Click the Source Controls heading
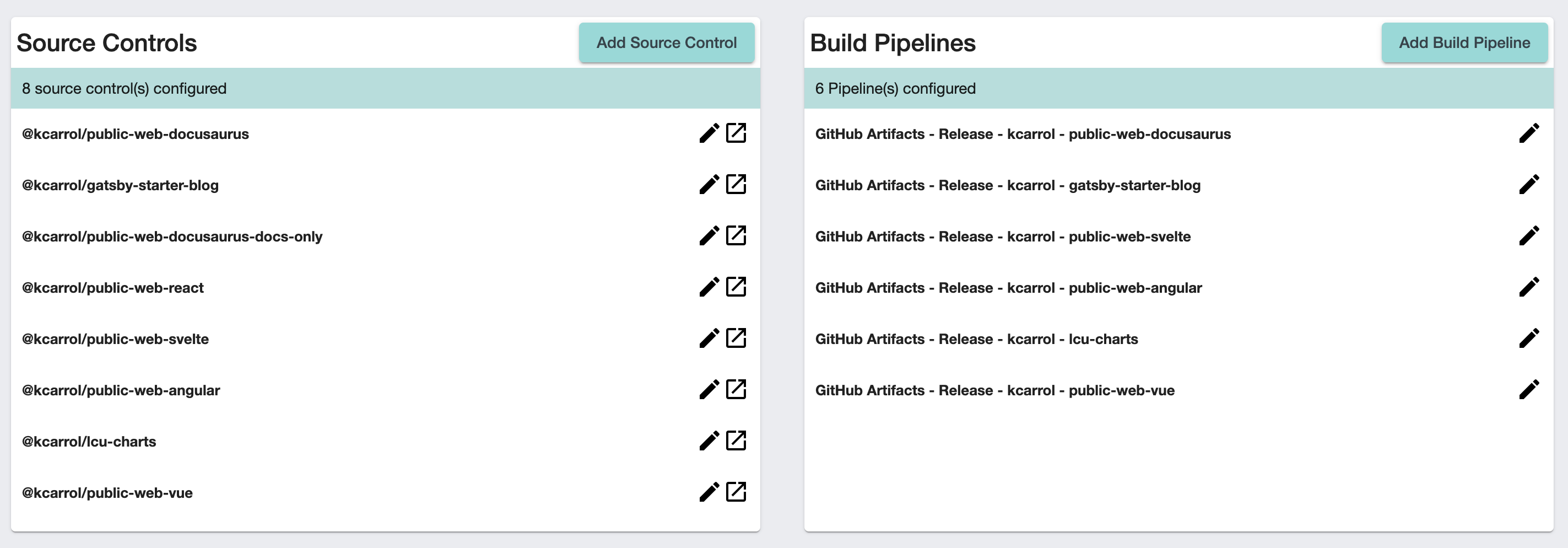The image size is (1568, 548). 106,42
